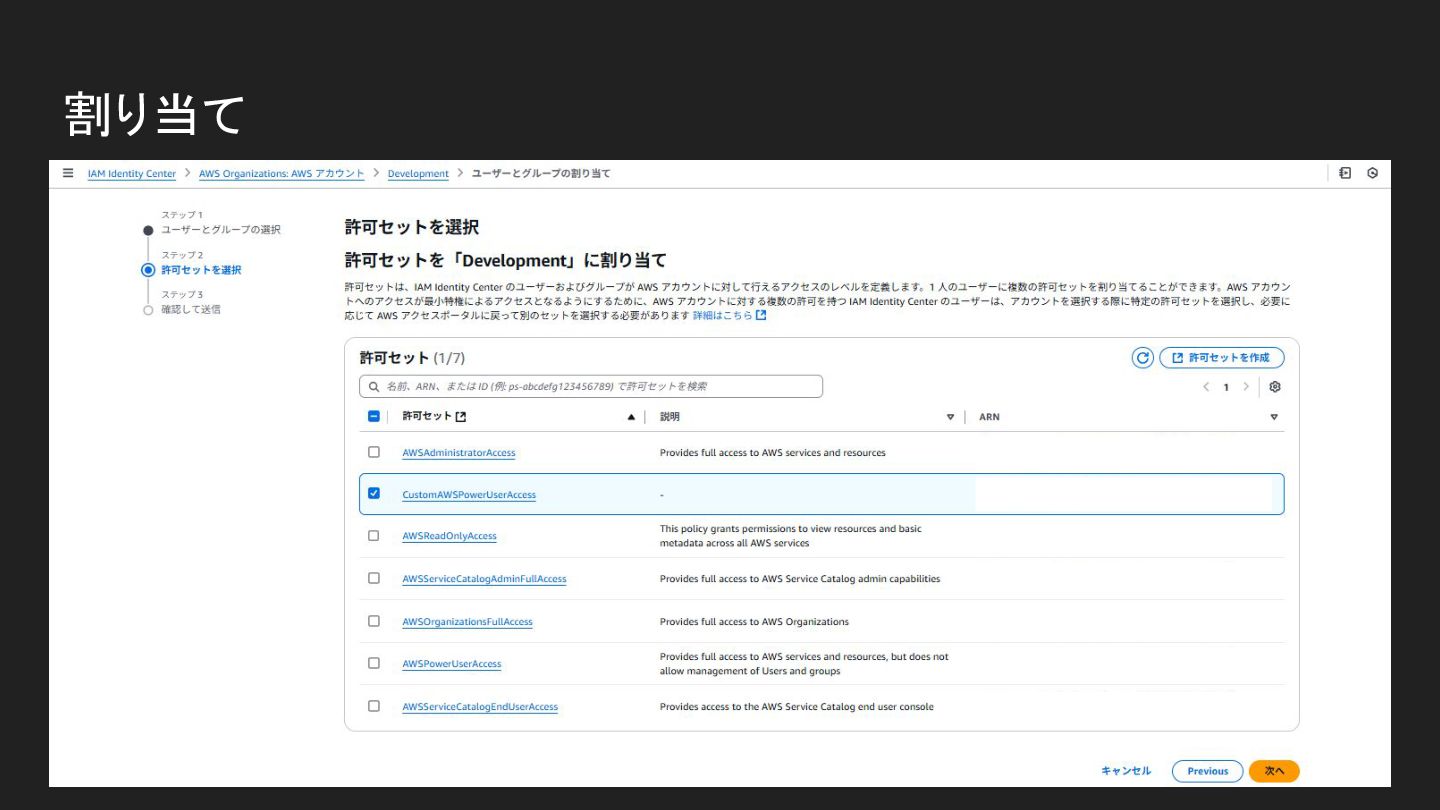The width and height of the screenshot is (1440, 810).
Task: Check the AWSAdministratorAccess checkbox
Action: 374,452
